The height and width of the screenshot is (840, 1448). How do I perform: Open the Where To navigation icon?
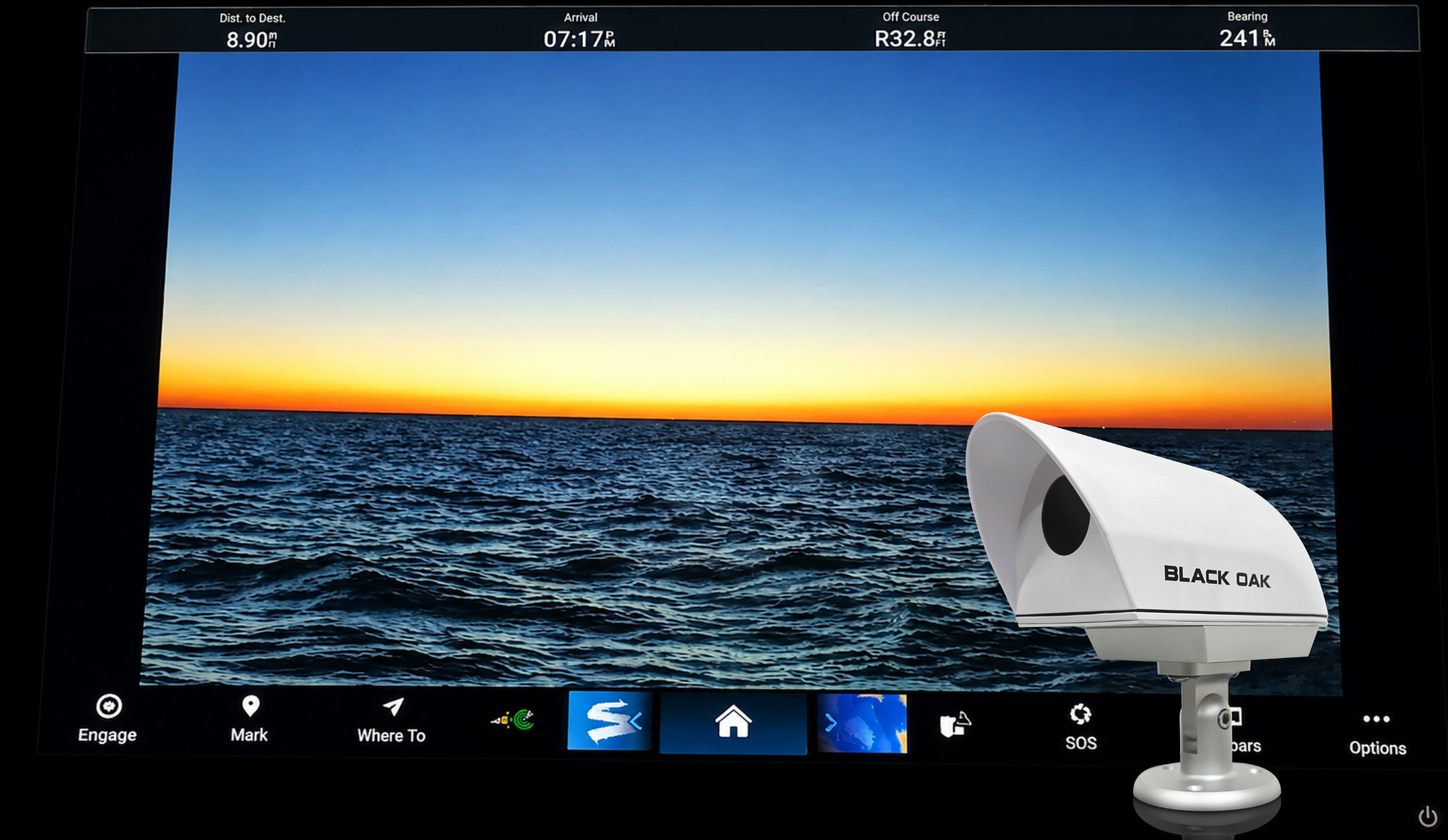coord(393,707)
